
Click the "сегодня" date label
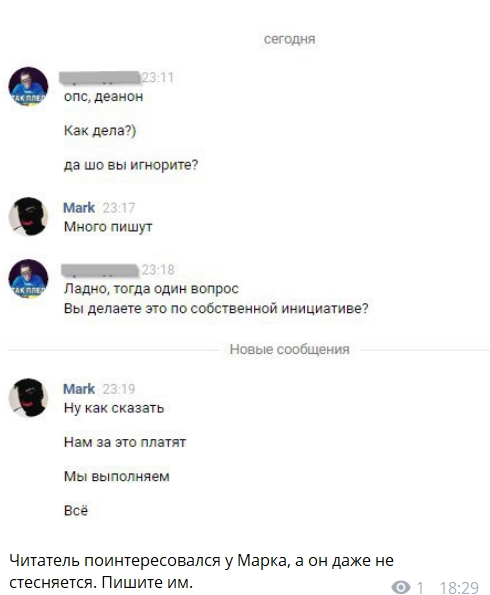(290, 39)
